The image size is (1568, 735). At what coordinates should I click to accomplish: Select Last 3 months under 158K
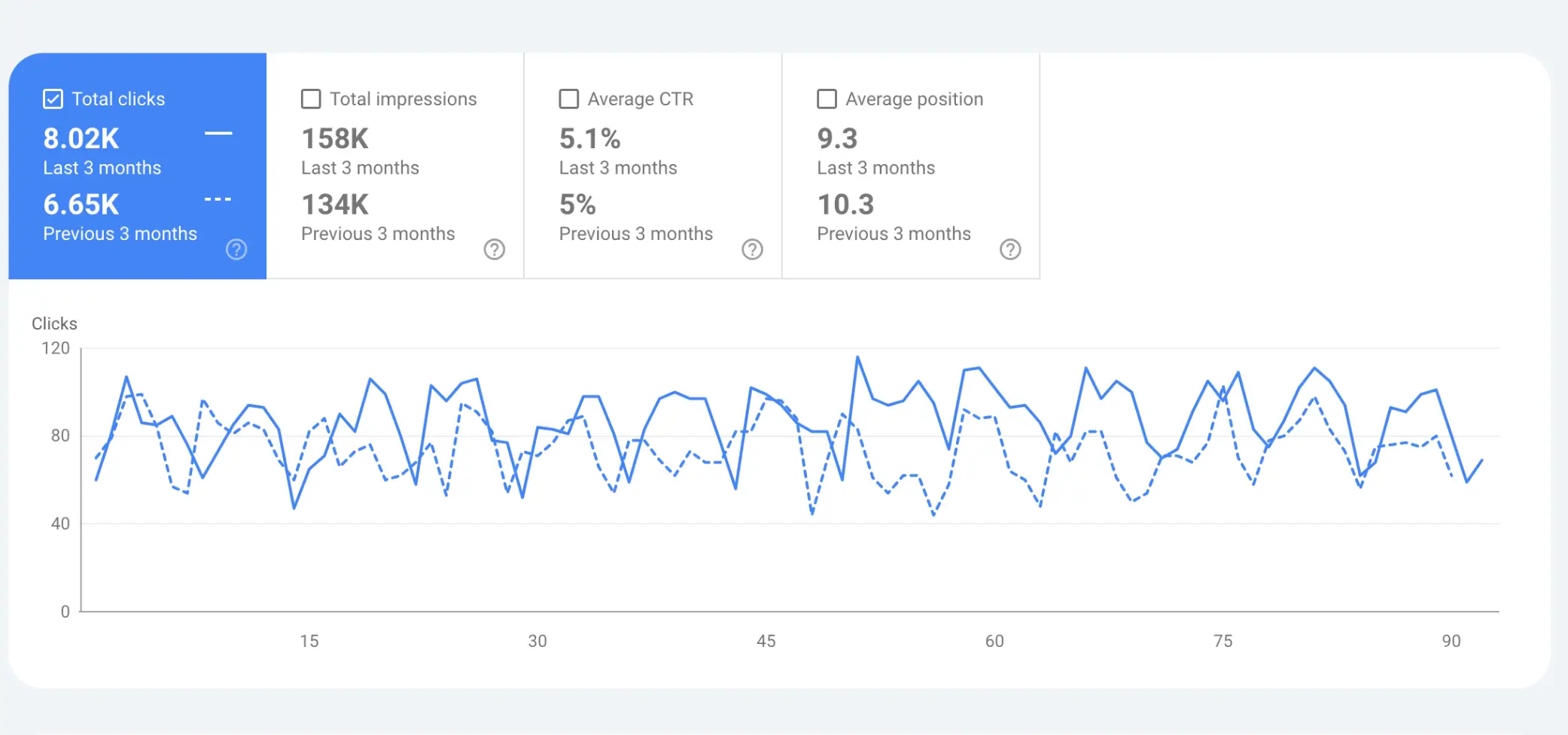coord(360,168)
